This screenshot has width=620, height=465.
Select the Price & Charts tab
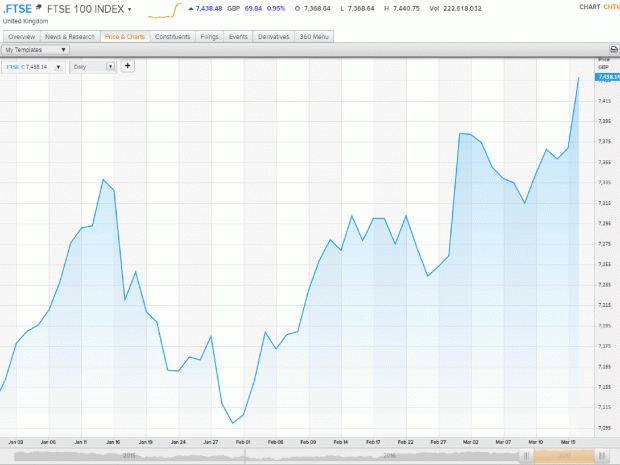125,36
